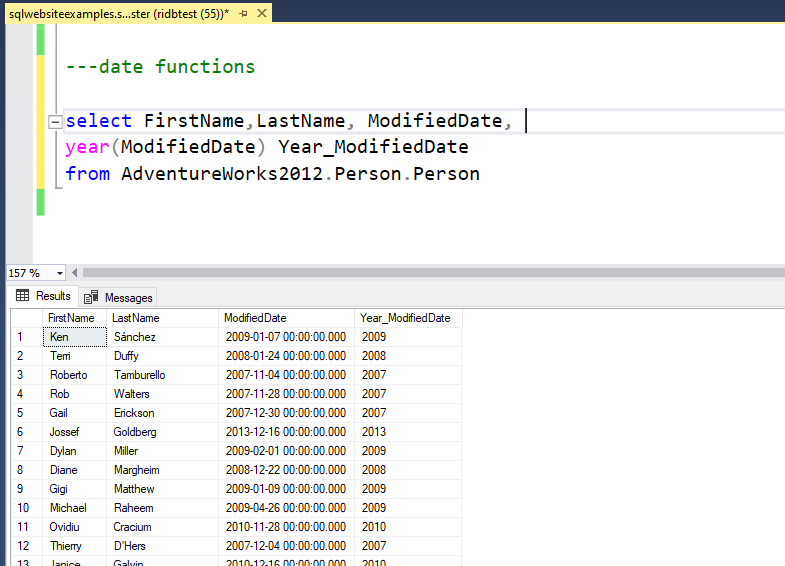Click the cell 'Ken'
Screen dimensions: 785x566
(75, 337)
